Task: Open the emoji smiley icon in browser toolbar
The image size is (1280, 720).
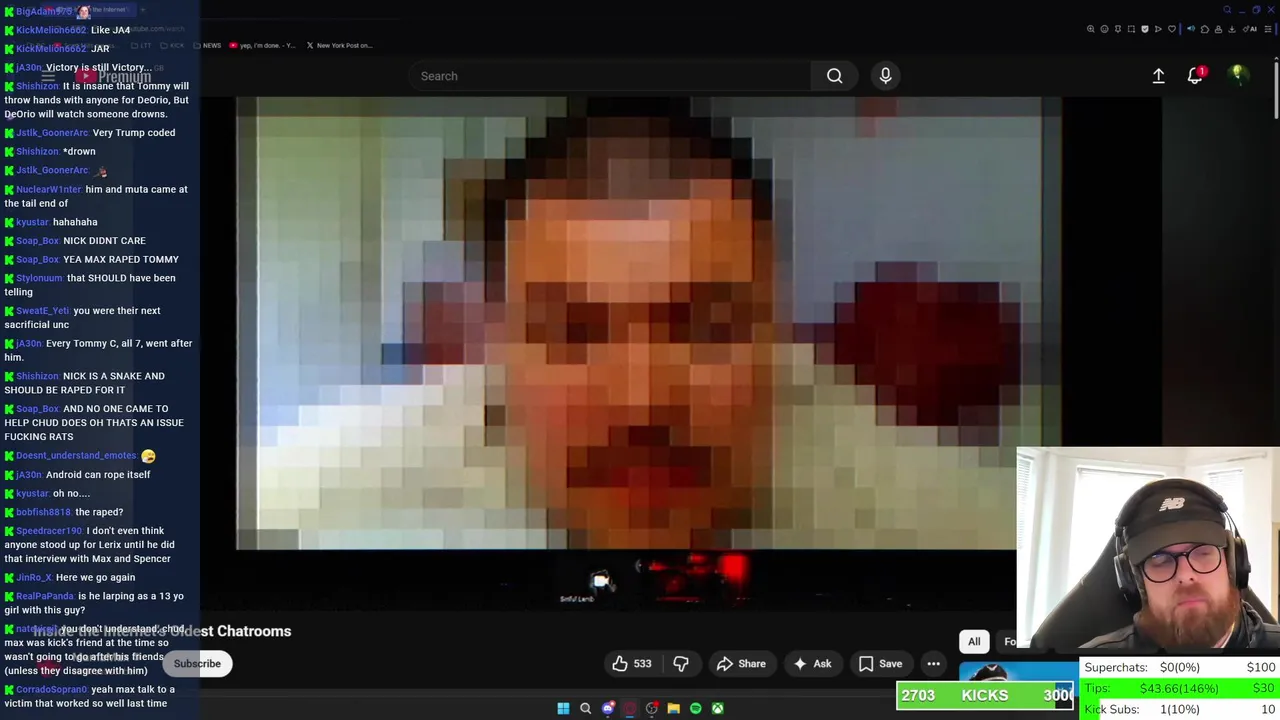Action: point(1105,29)
